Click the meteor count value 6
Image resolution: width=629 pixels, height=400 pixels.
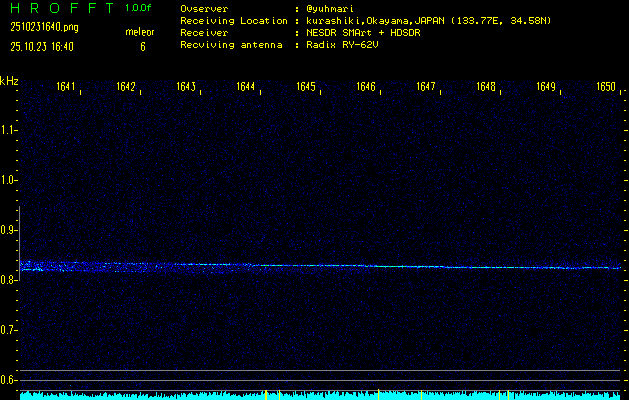tap(142, 46)
